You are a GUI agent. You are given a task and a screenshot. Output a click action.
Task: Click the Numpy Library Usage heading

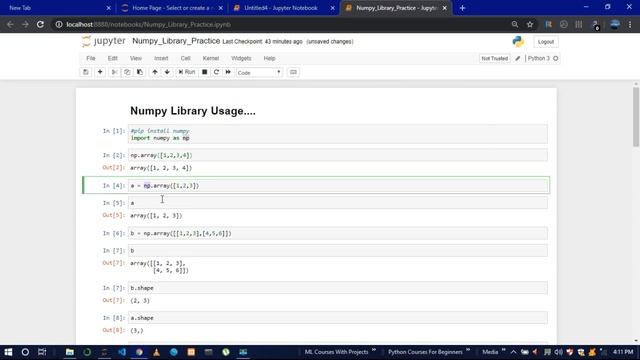tap(193, 111)
